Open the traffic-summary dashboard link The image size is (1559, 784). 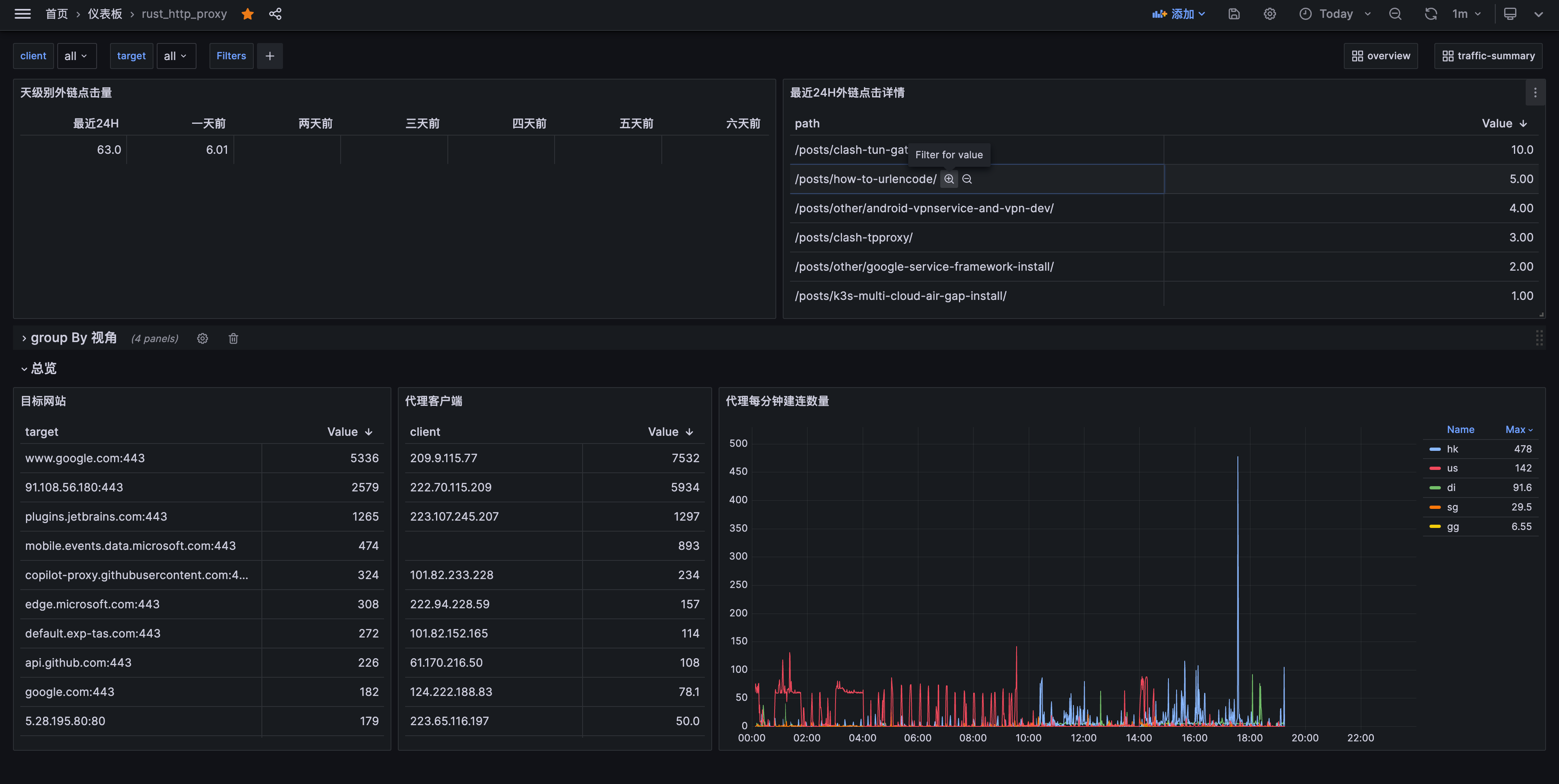pyautogui.click(x=1488, y=56)
